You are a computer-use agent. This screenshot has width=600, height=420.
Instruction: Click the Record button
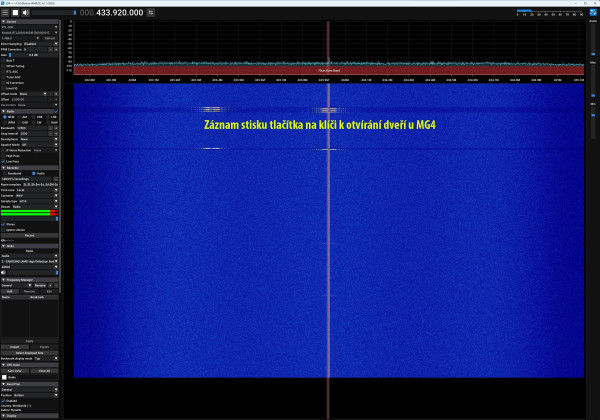(x=29, y=235)
